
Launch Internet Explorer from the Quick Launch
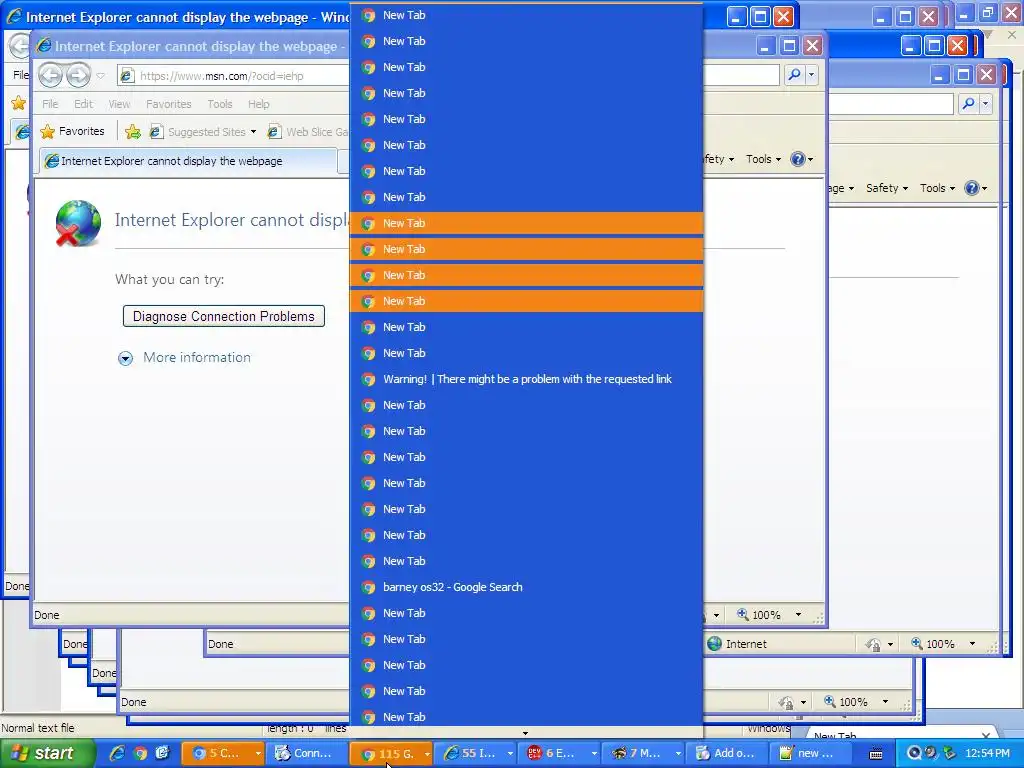pos(118,753)
